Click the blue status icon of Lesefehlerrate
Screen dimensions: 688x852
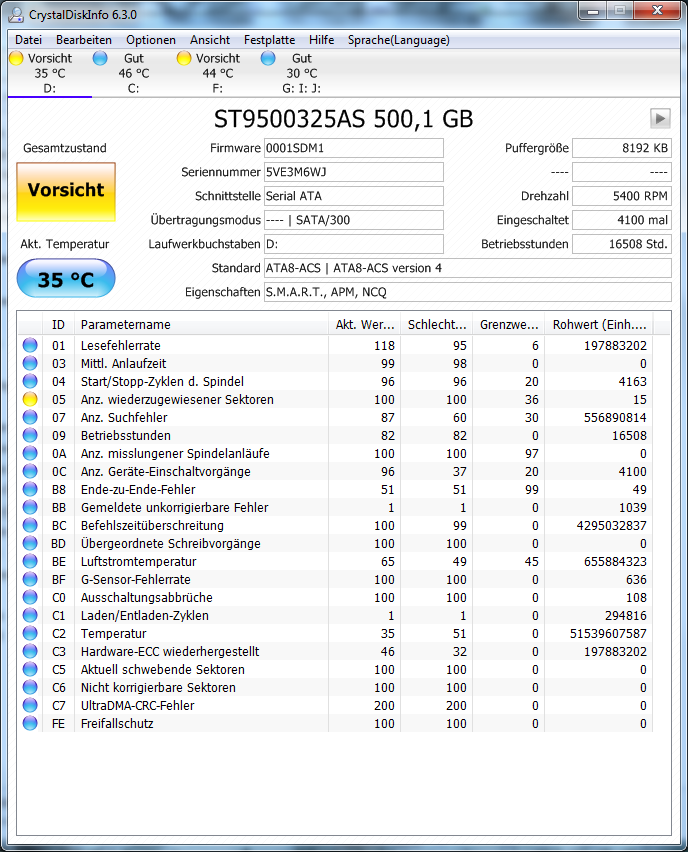(x=30, y=345)
